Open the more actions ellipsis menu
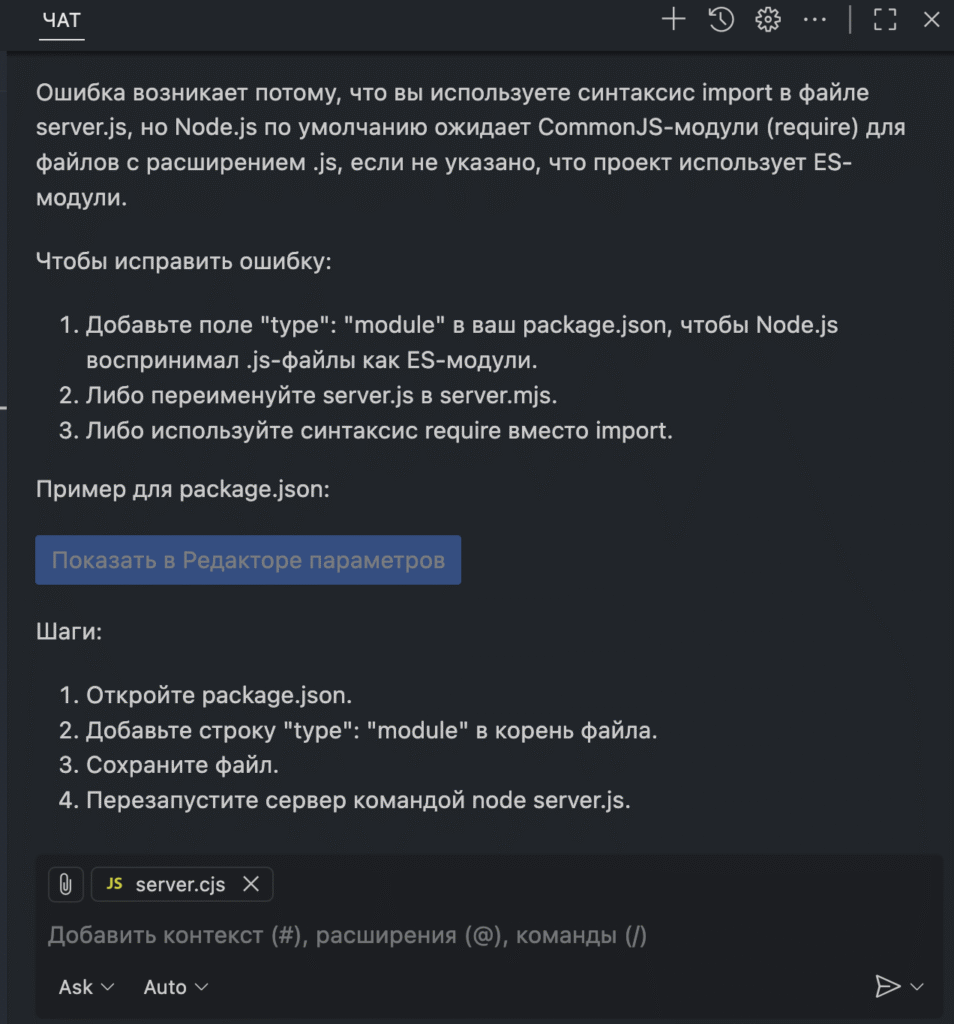The width and height of the screenshot is (954, 1024). 815,19
